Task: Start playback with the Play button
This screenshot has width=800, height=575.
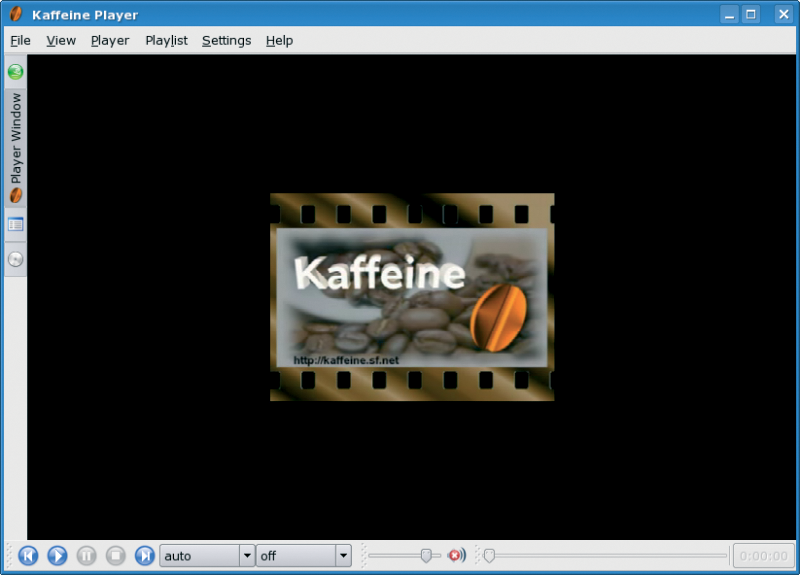Action: [x=57, y=556]
